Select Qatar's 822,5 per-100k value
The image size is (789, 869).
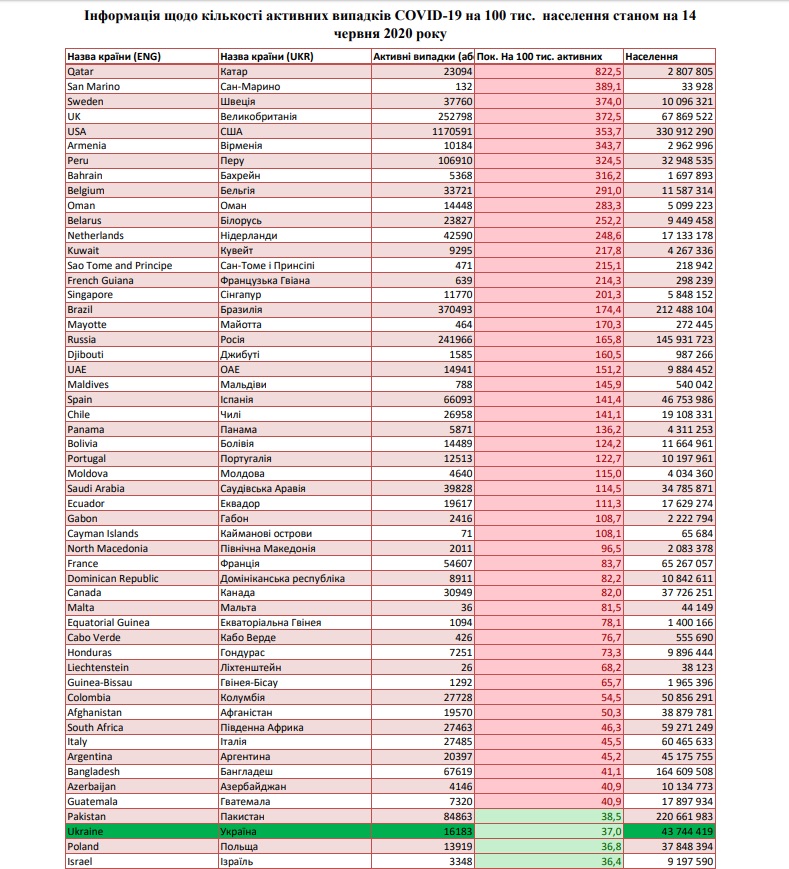click(549, 71)
